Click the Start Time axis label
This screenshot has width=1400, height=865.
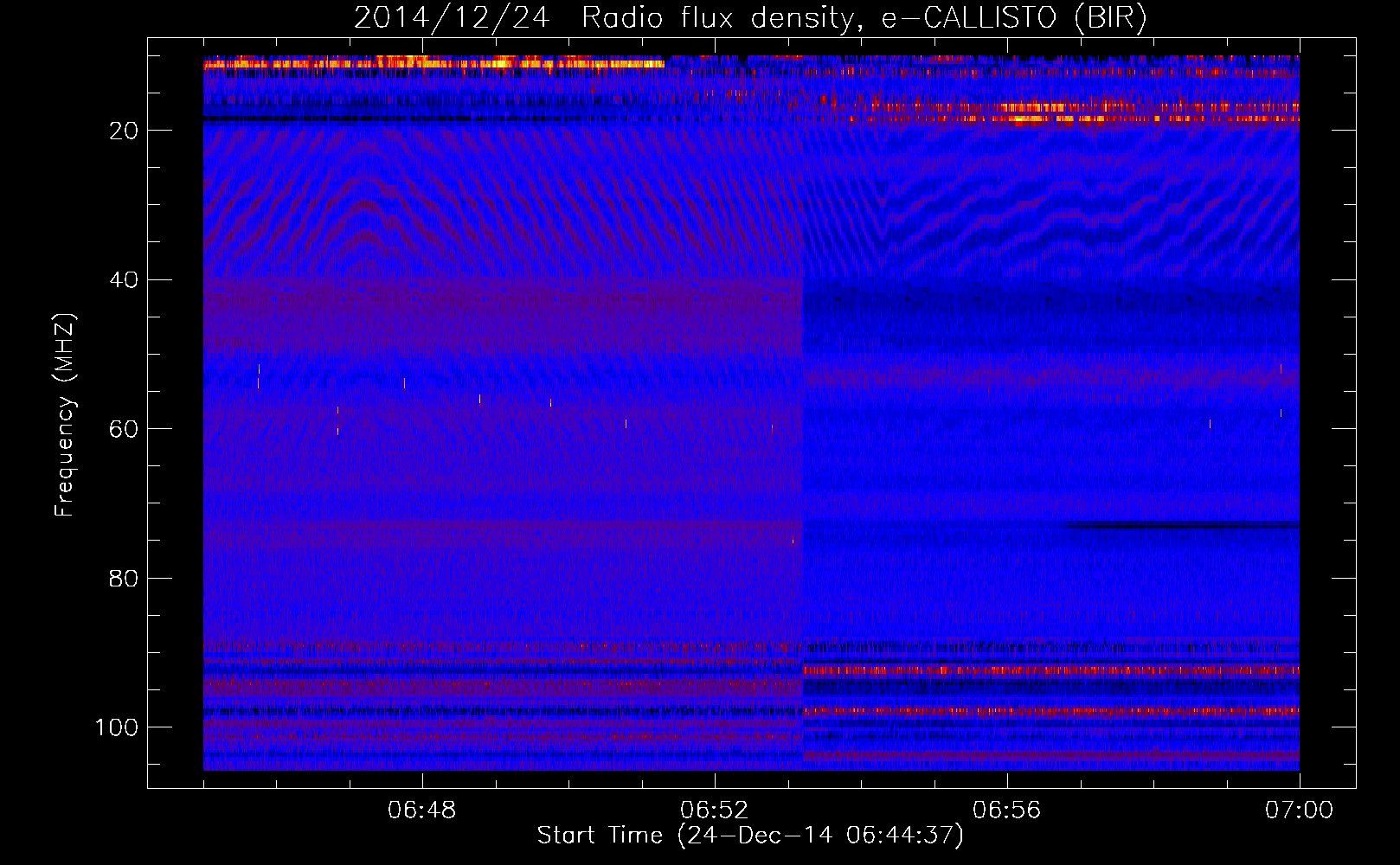(x=750, y=836)
